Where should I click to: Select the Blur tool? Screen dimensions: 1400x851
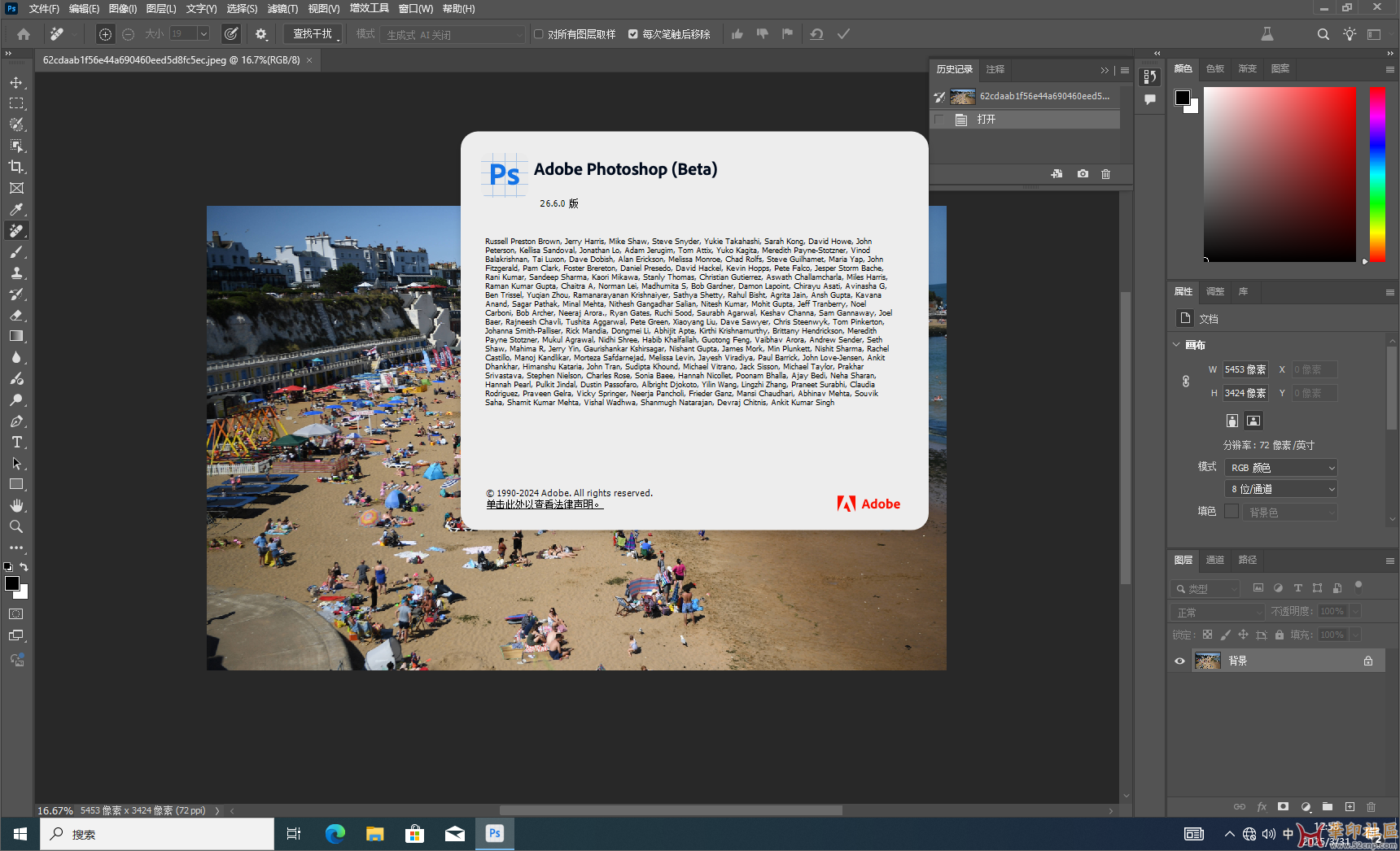[16, 357]
